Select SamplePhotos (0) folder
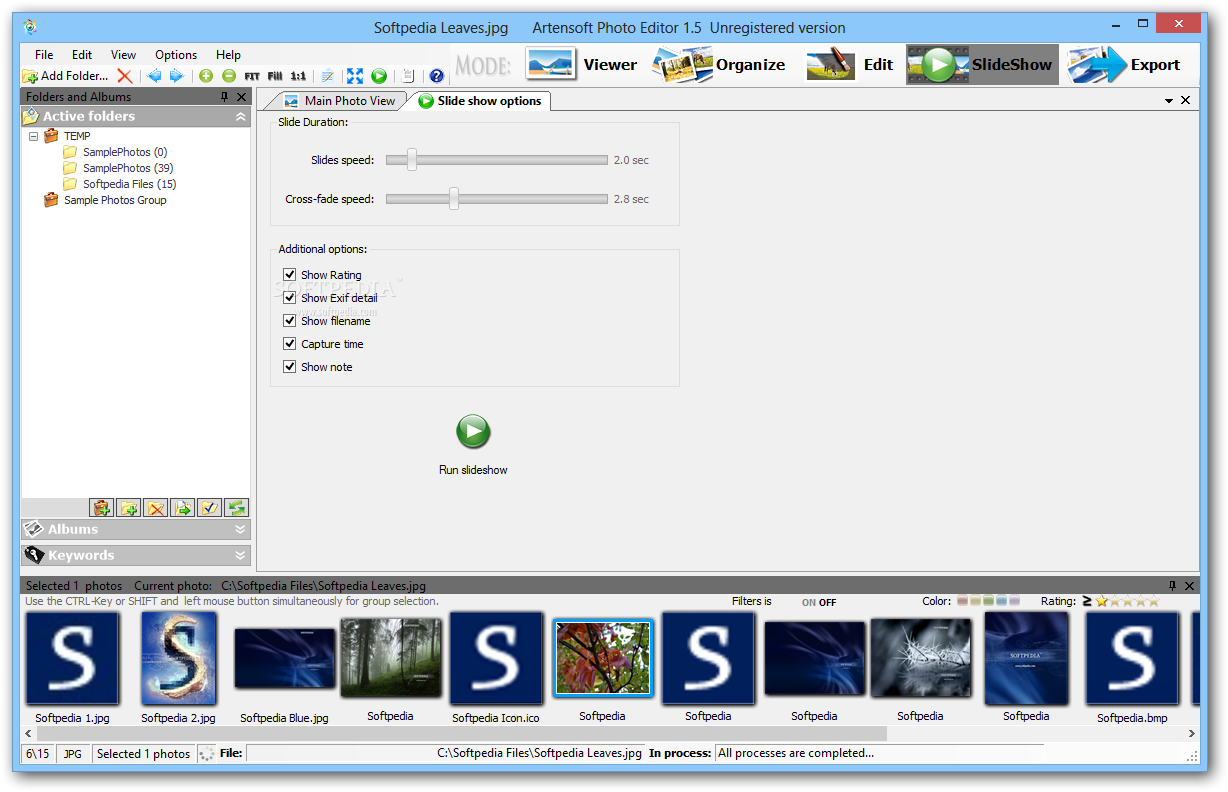This screenshot has height=792, width=1228. coord(114,152)
